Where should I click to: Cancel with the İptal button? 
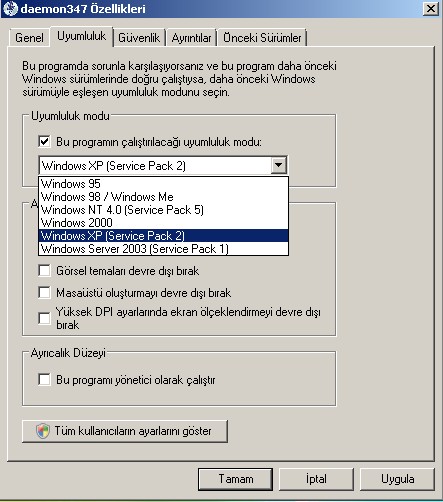click(316, 479)
